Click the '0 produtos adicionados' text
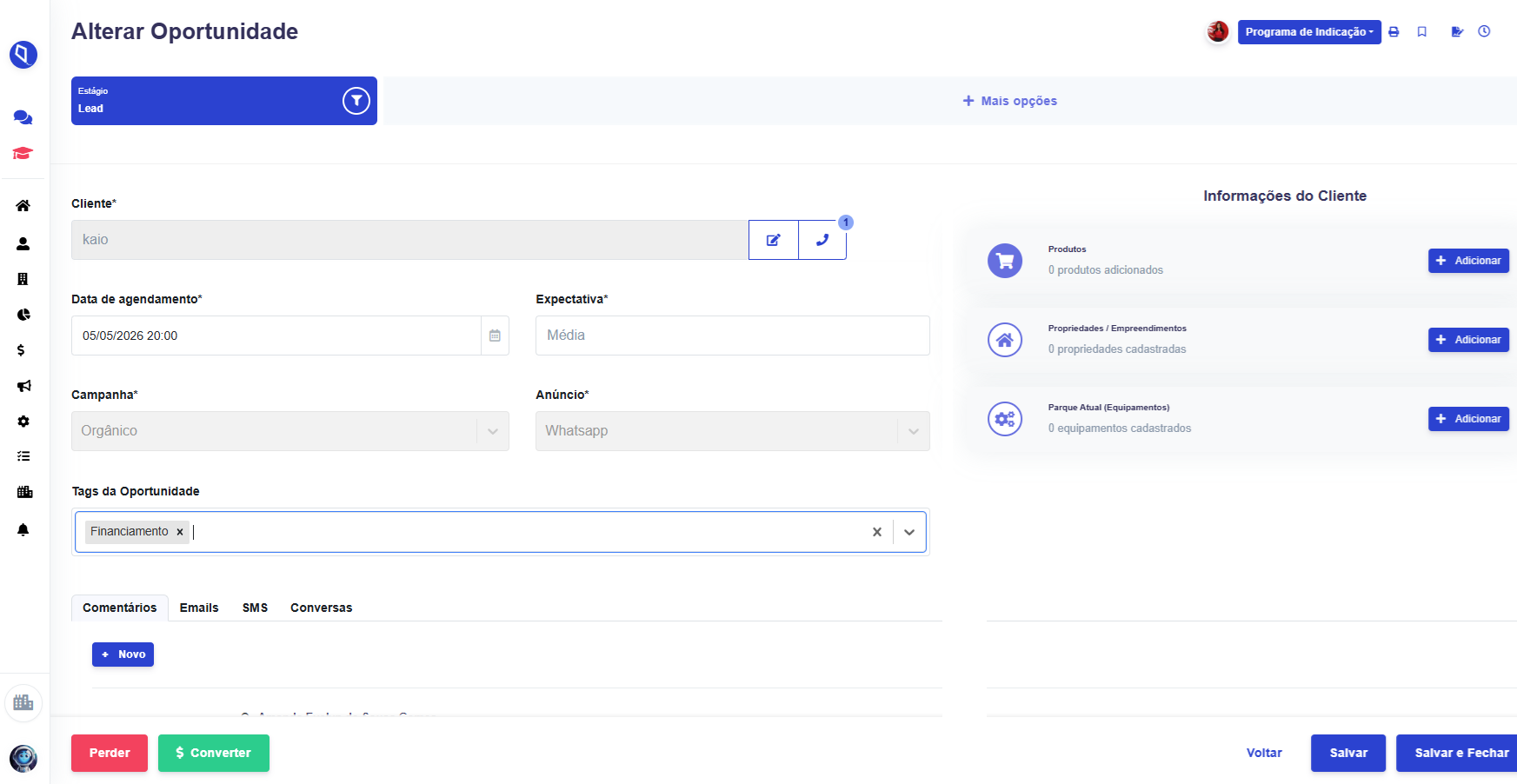The image size is (1517, 784). pyautogui.click(x=1105, y=270)
